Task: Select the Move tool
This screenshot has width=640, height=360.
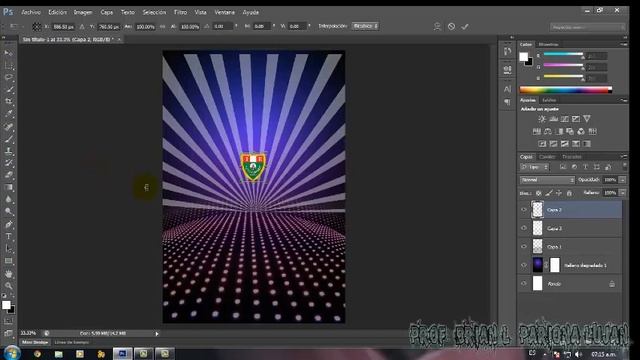Action: pyautogui.click(x=8, y=53)
